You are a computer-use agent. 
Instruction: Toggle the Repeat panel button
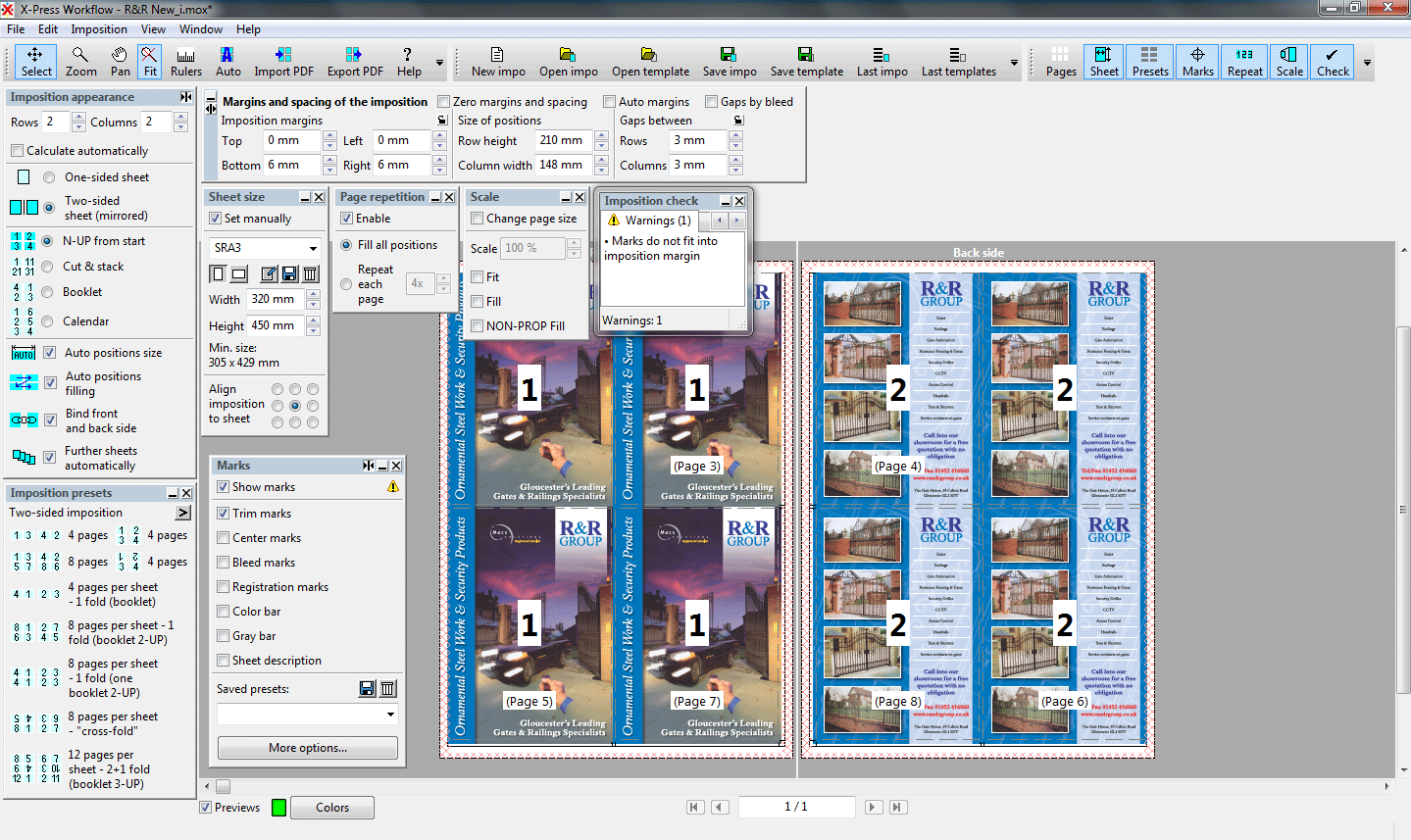click(1244, 62)
